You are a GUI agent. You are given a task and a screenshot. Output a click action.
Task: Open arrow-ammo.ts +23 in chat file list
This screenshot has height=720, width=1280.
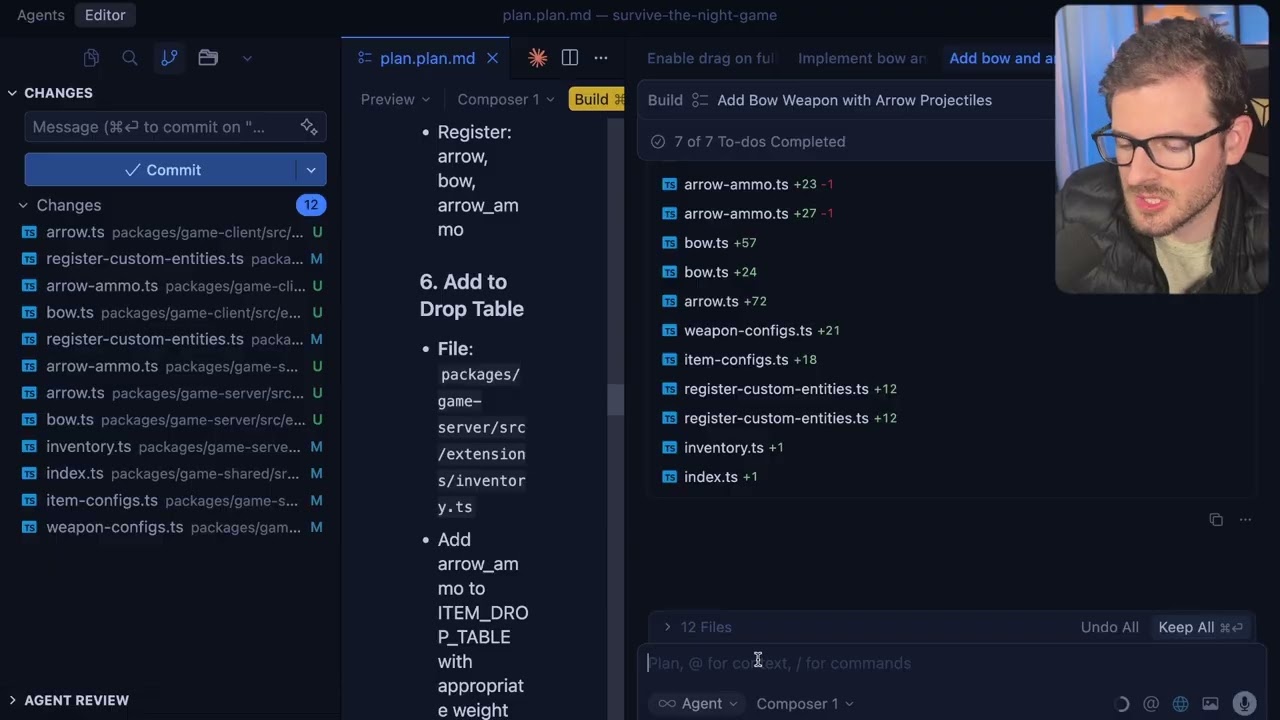tap(748, 185)
